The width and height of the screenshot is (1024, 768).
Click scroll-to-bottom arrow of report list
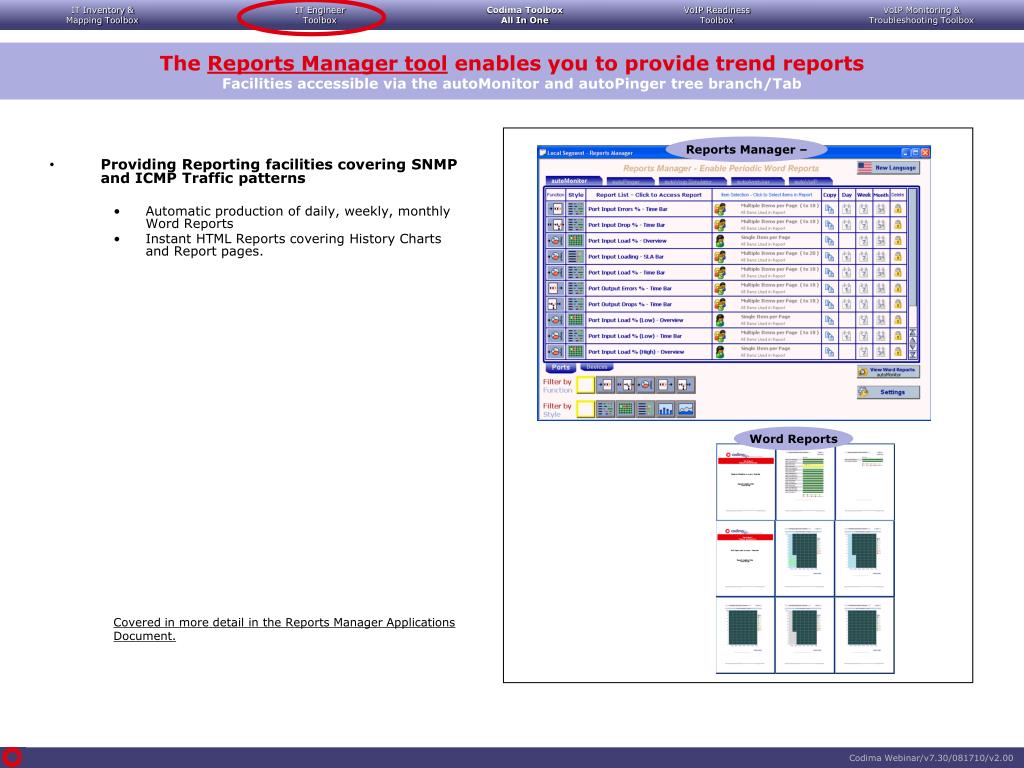(913, 355)
